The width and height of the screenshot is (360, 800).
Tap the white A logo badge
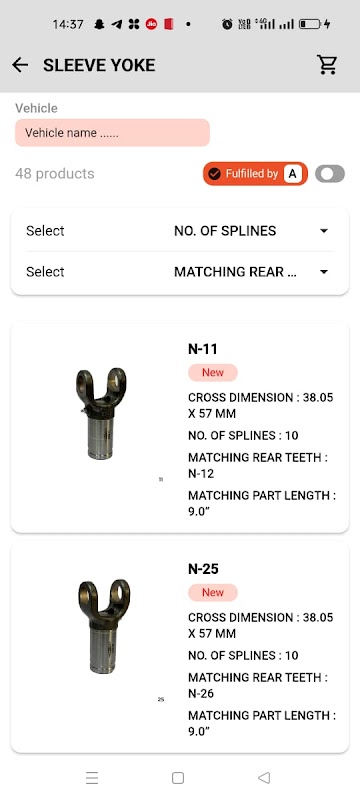(293, 174)
